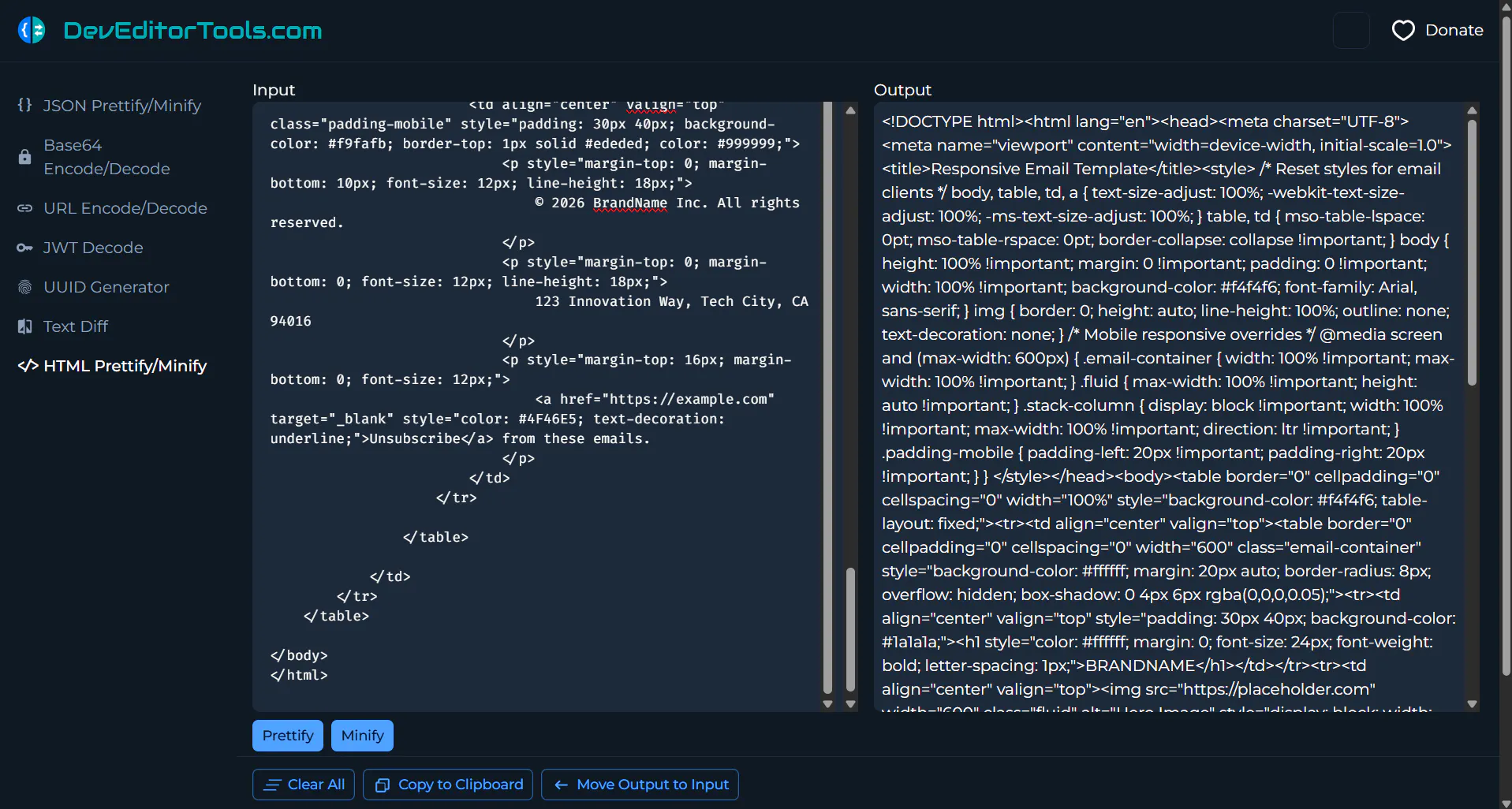Click inside the Input HTML editor
This screenshot has height=809, width=1512.
coord(538,407)
